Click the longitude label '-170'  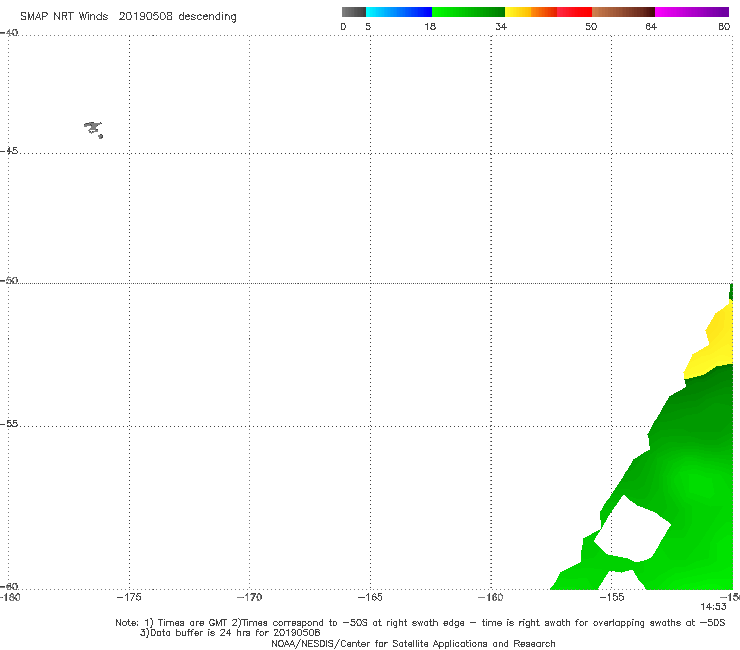249,597
